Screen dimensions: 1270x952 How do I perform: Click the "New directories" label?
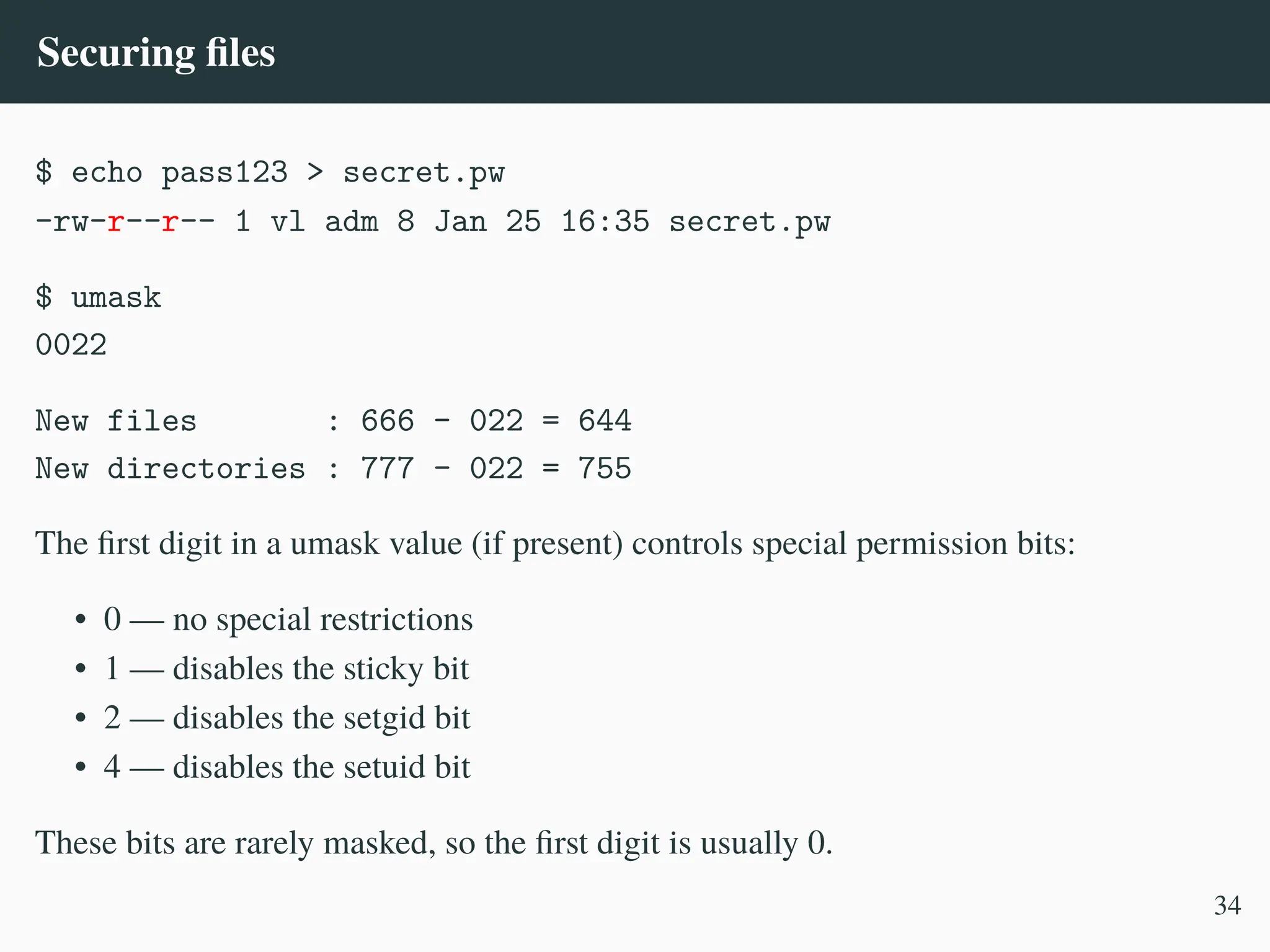(170, 469)
